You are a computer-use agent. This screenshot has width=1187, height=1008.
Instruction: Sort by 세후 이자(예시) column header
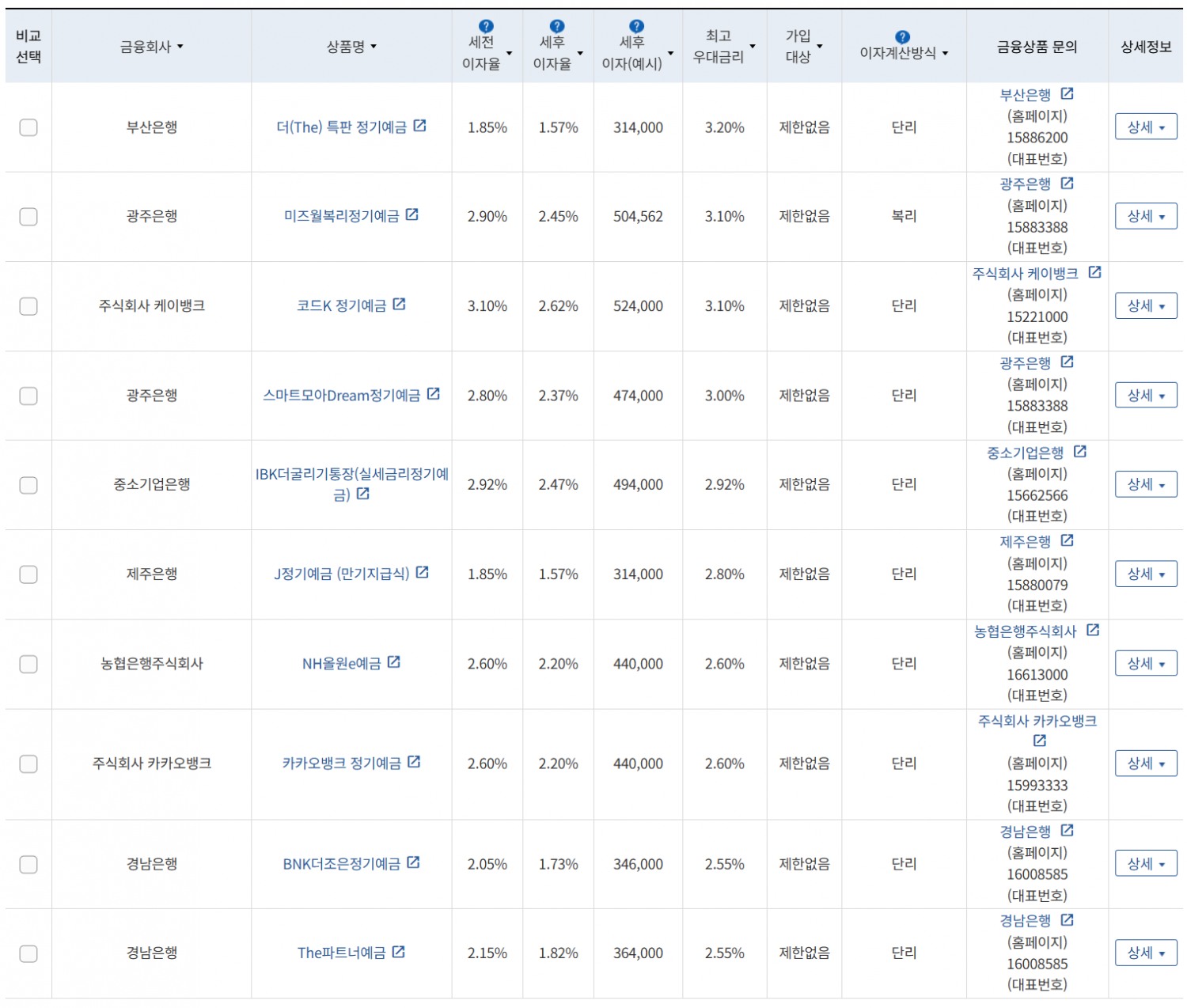tap(637, 53)
